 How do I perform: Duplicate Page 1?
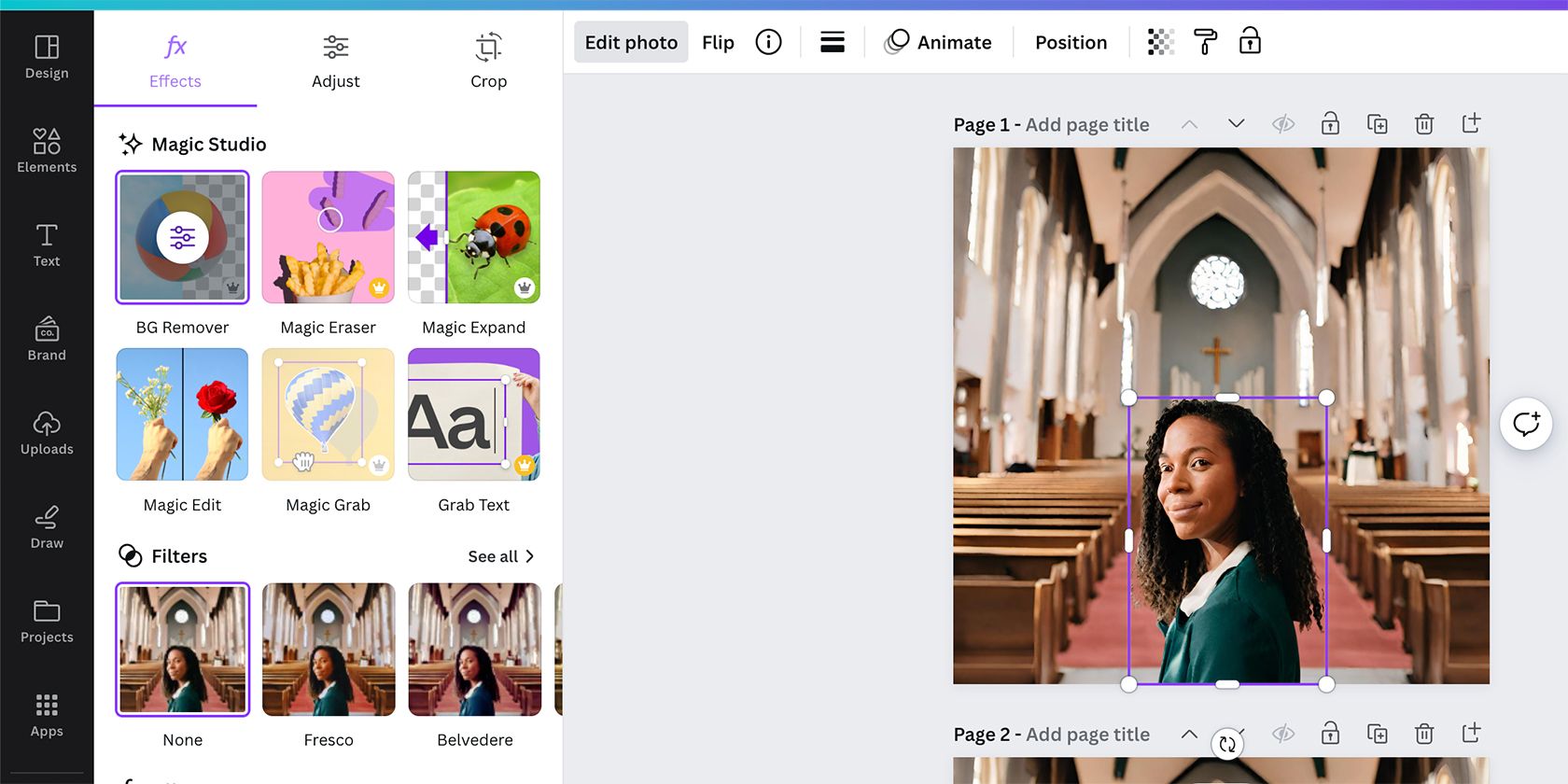tap(1377, 124)
